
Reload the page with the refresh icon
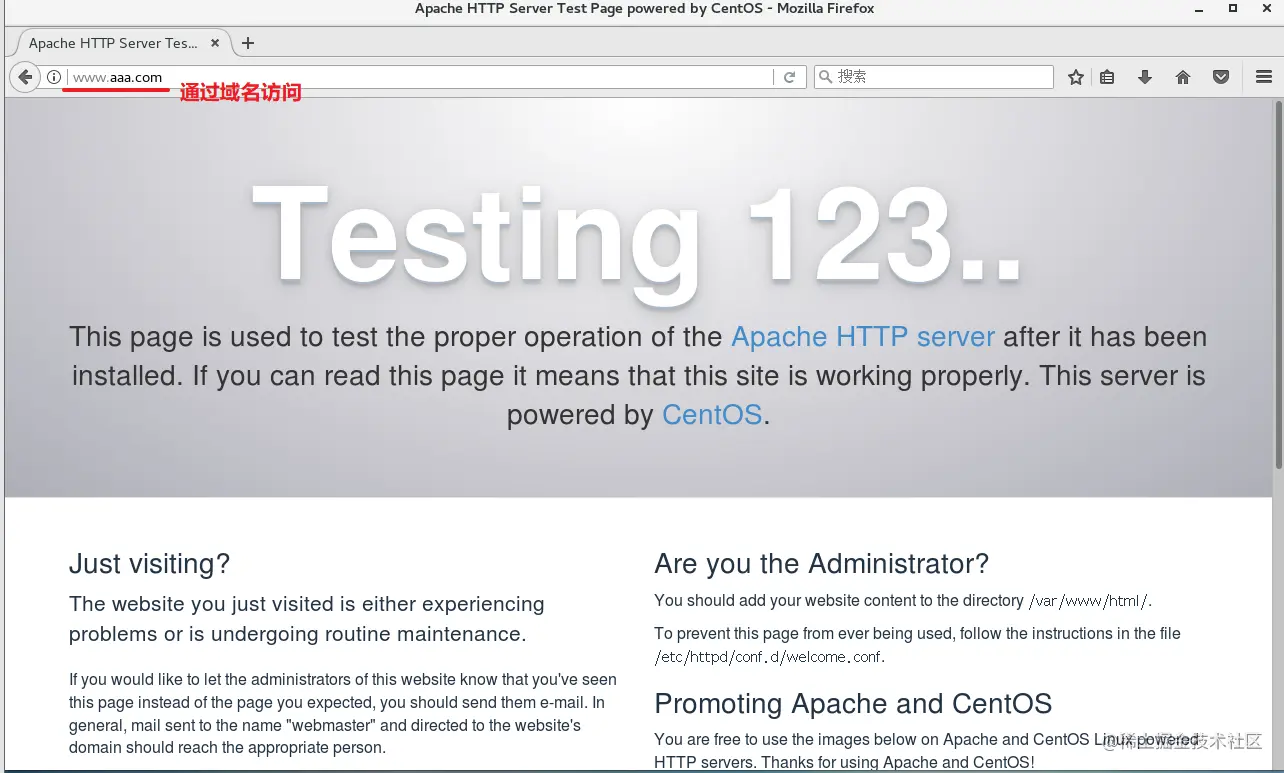tap(789, 77)
